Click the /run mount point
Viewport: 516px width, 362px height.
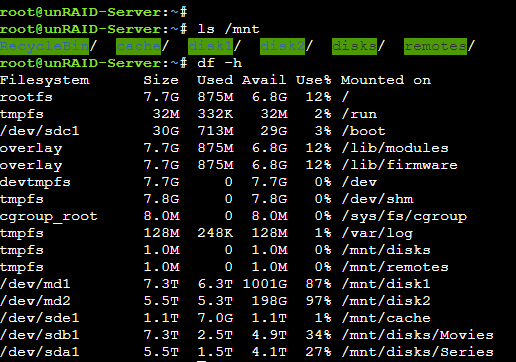(x=359, y=114)
